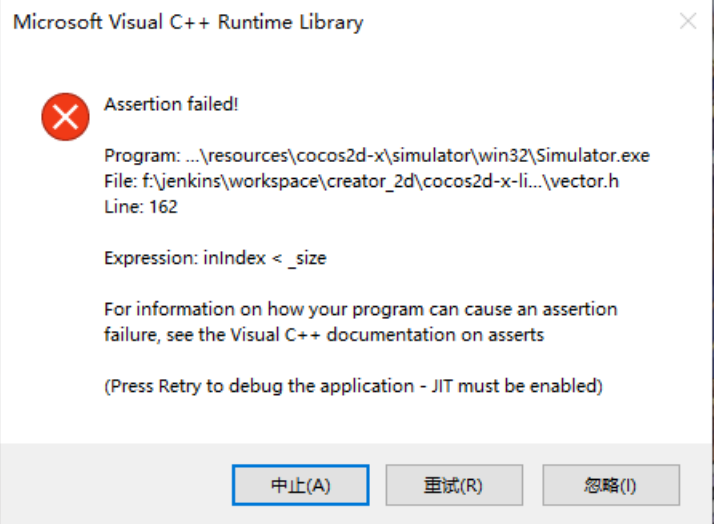This screenshot has height=524, width=714.
Task: Click the Microsoft Visual C++ Runtime Library title
Action: (188, 22)
